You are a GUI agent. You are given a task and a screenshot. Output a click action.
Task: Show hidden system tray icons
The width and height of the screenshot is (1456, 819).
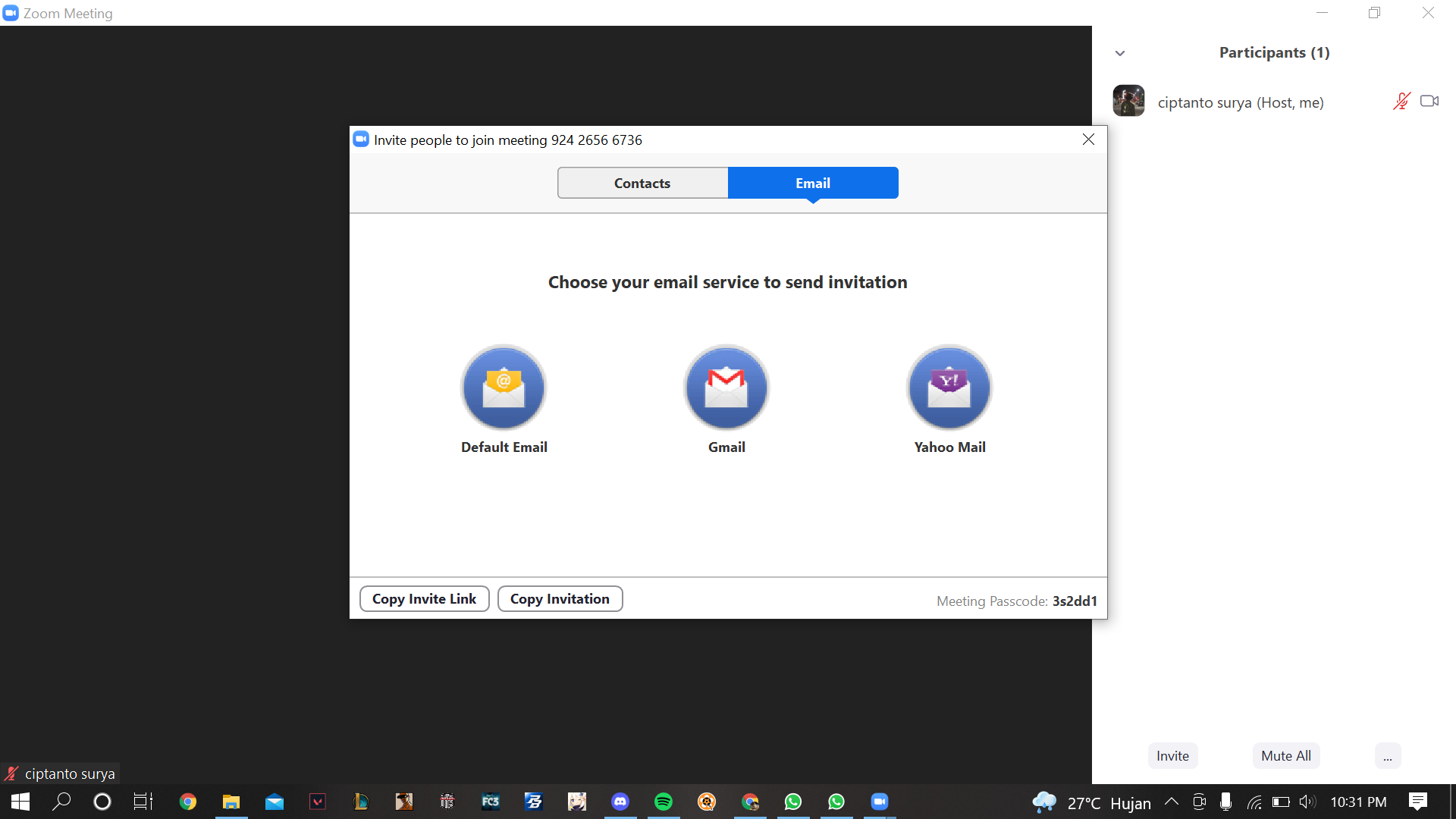click(1171, 802)
